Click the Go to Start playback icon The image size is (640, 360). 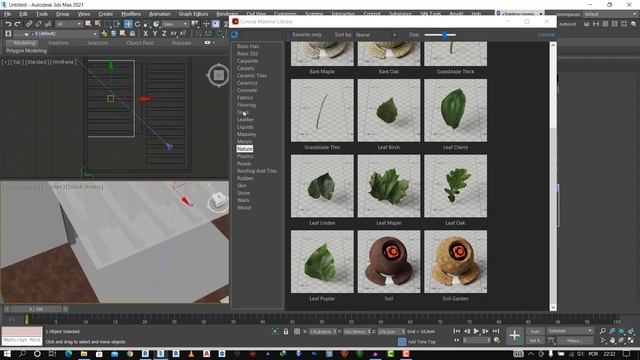point(457,331)
